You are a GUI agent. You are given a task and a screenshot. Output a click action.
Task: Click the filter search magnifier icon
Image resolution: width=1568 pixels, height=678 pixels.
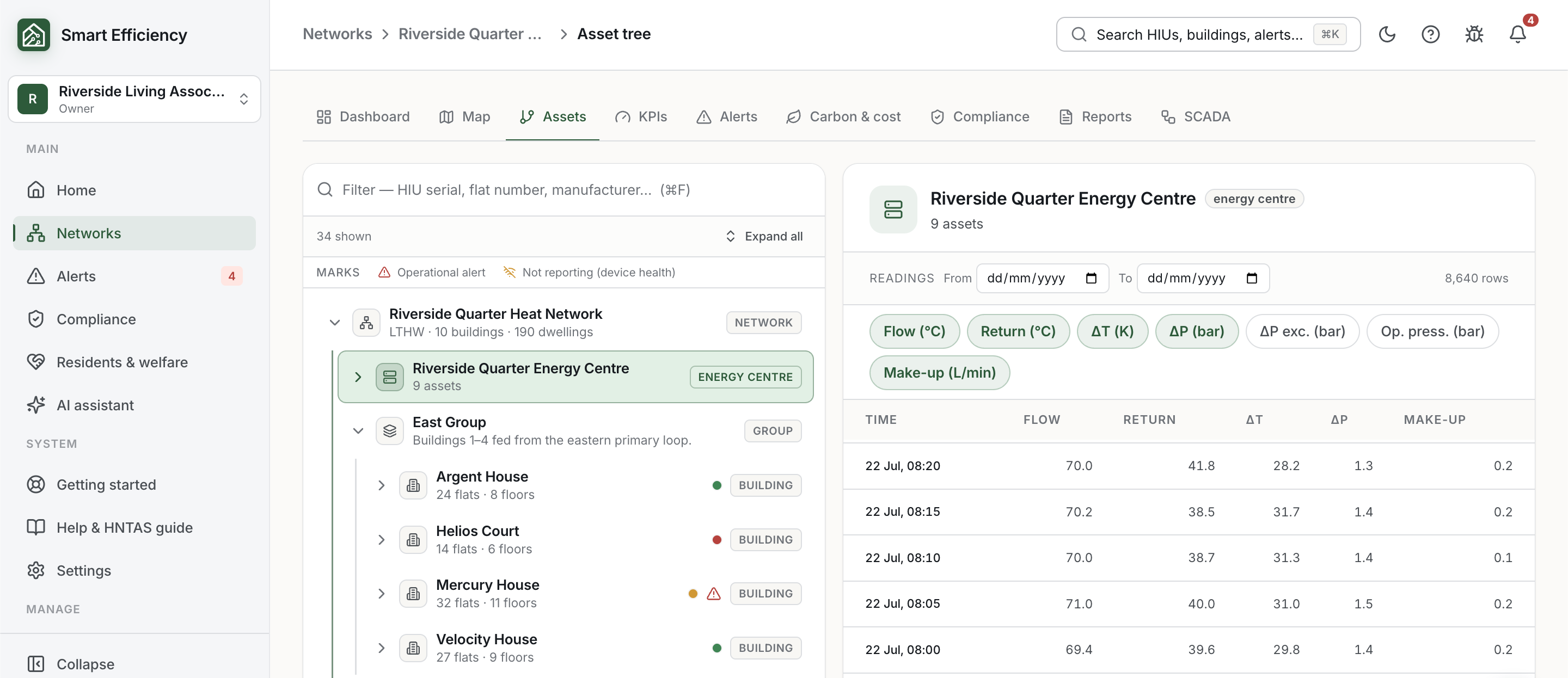pos(325,190)
